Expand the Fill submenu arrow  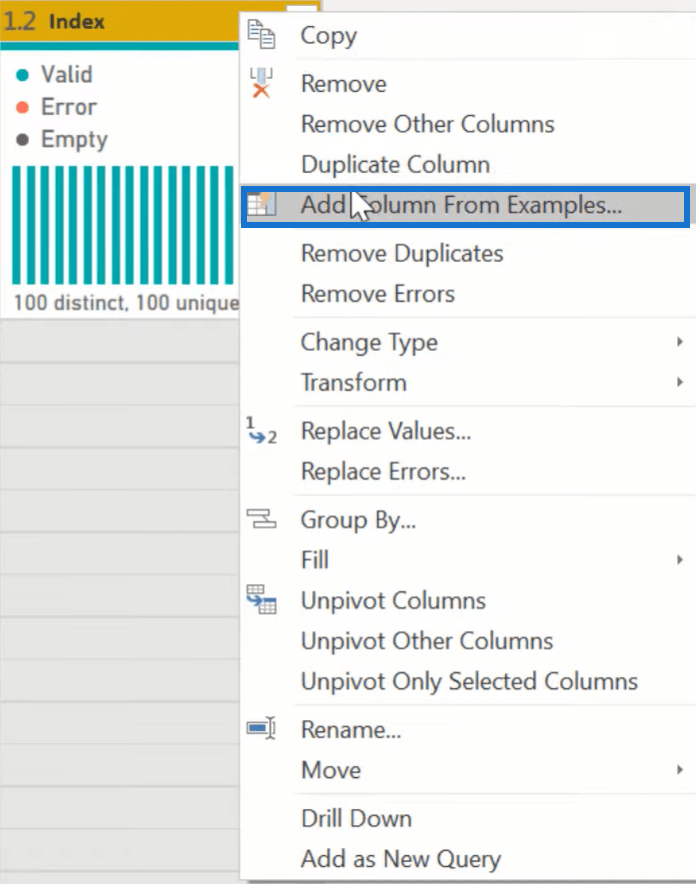pyautogui.click(x=680, y=560)
